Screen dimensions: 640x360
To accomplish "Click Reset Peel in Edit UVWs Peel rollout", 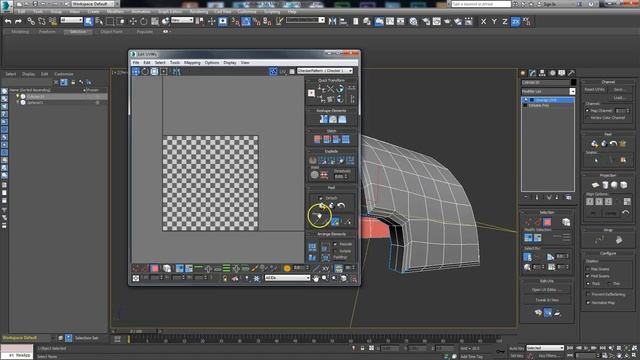I will coord(341,205).
